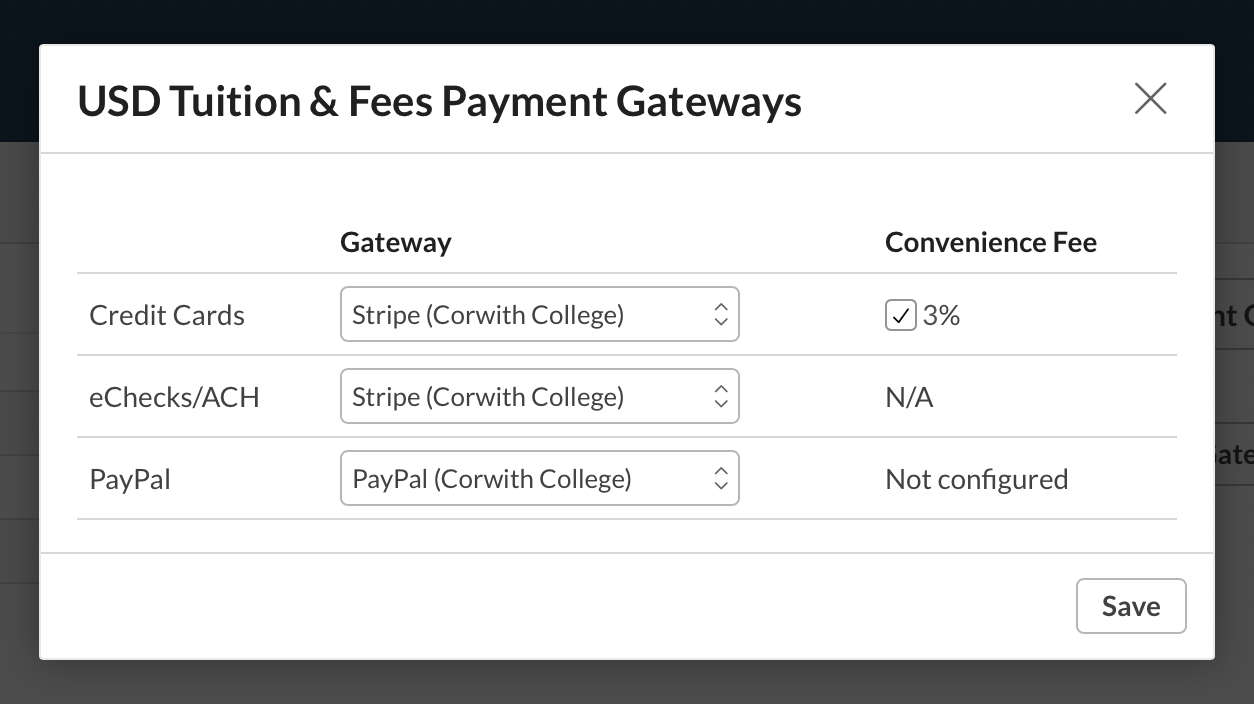The width and height of the screenshot is (1254, 704).
Task: Expand the eChecks/ACH gateway selector
Action: (540, 396)
